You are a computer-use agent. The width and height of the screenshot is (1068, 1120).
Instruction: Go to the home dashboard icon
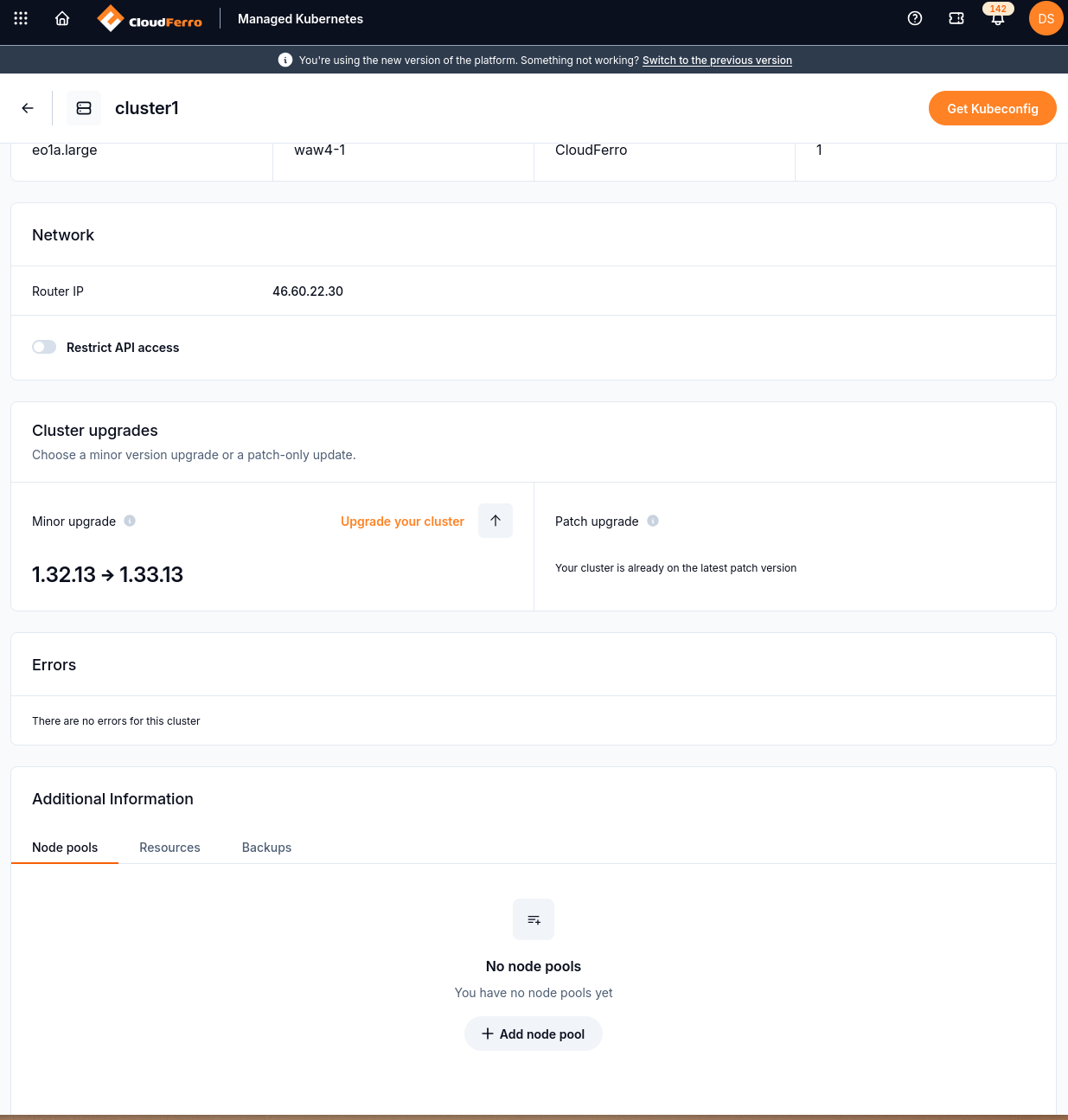(x=62, y=18)
